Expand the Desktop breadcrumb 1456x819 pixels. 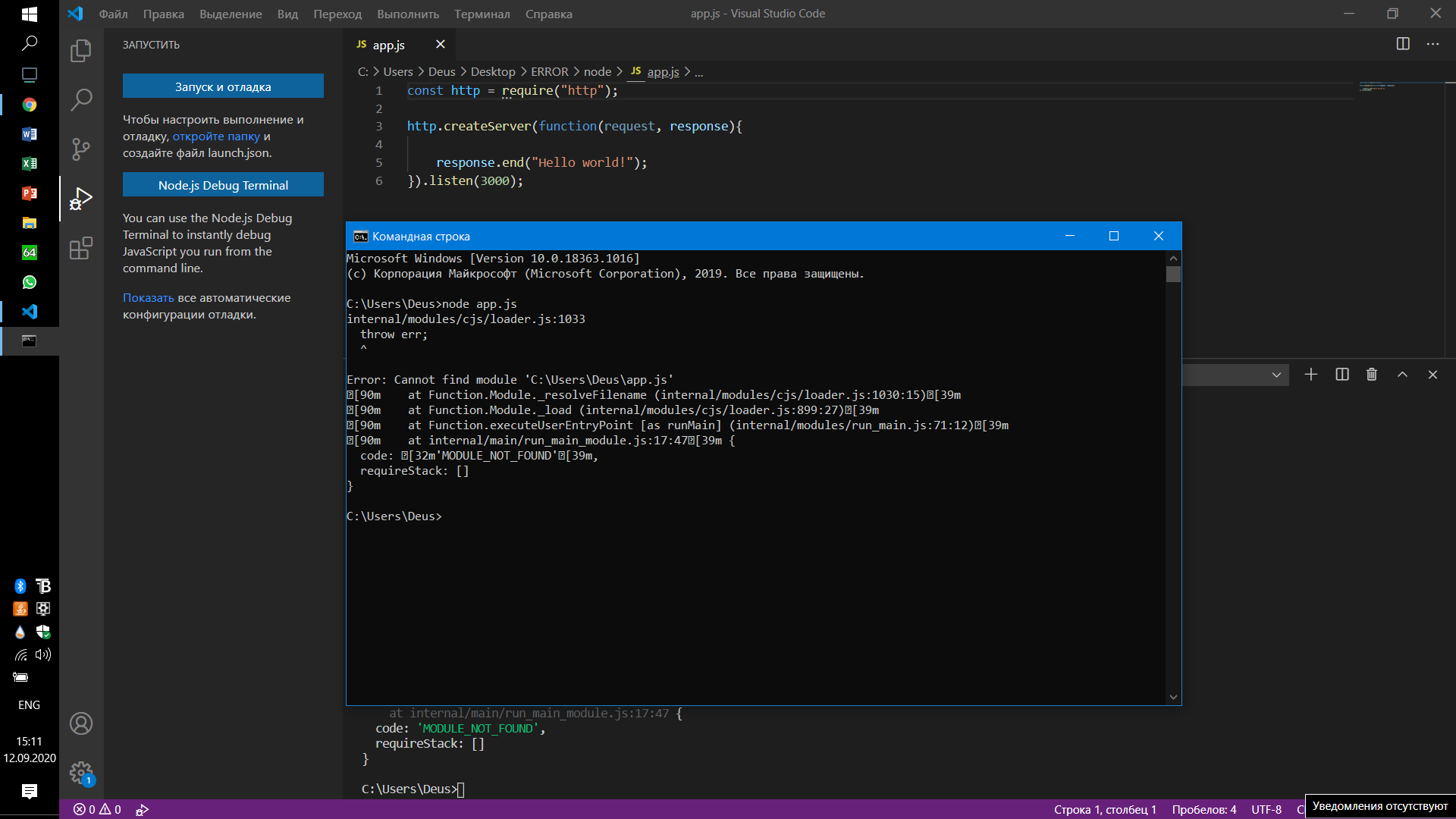tap(493, 72)
